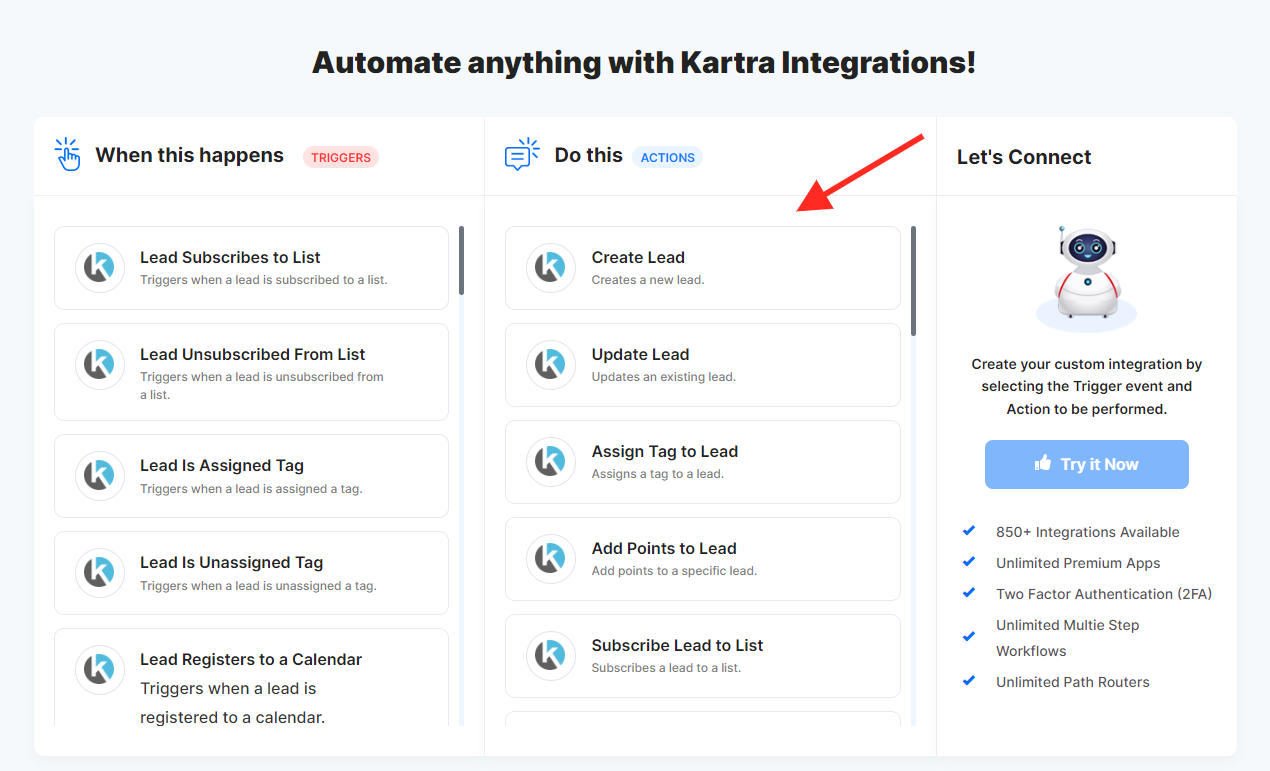Viewport: 1270px width, 771px height.
Task: Click "Add points to a specific lead." description
Action: click(674, 571)
